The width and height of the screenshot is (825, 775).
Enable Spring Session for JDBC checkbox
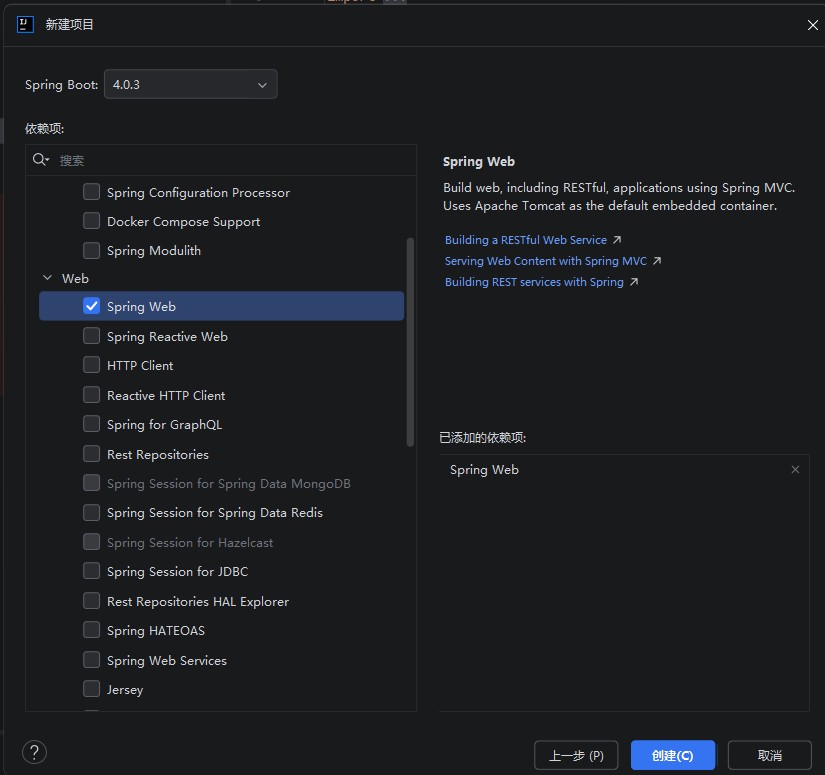point(92,571)
